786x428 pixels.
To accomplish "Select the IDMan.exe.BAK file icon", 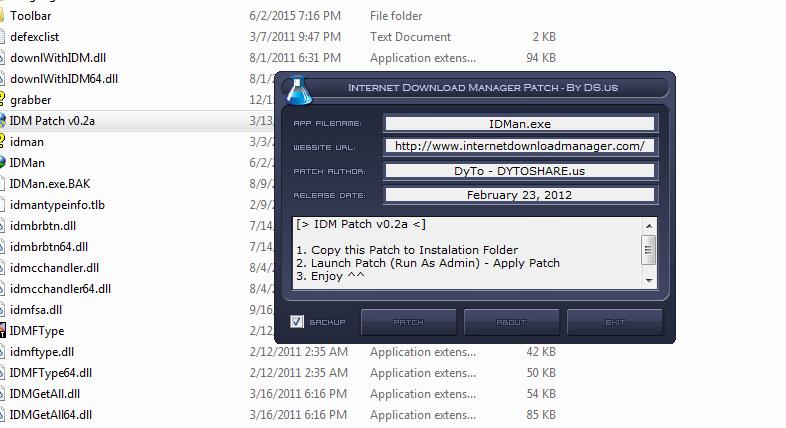I will pyautogui.click(x=2, y=184).
